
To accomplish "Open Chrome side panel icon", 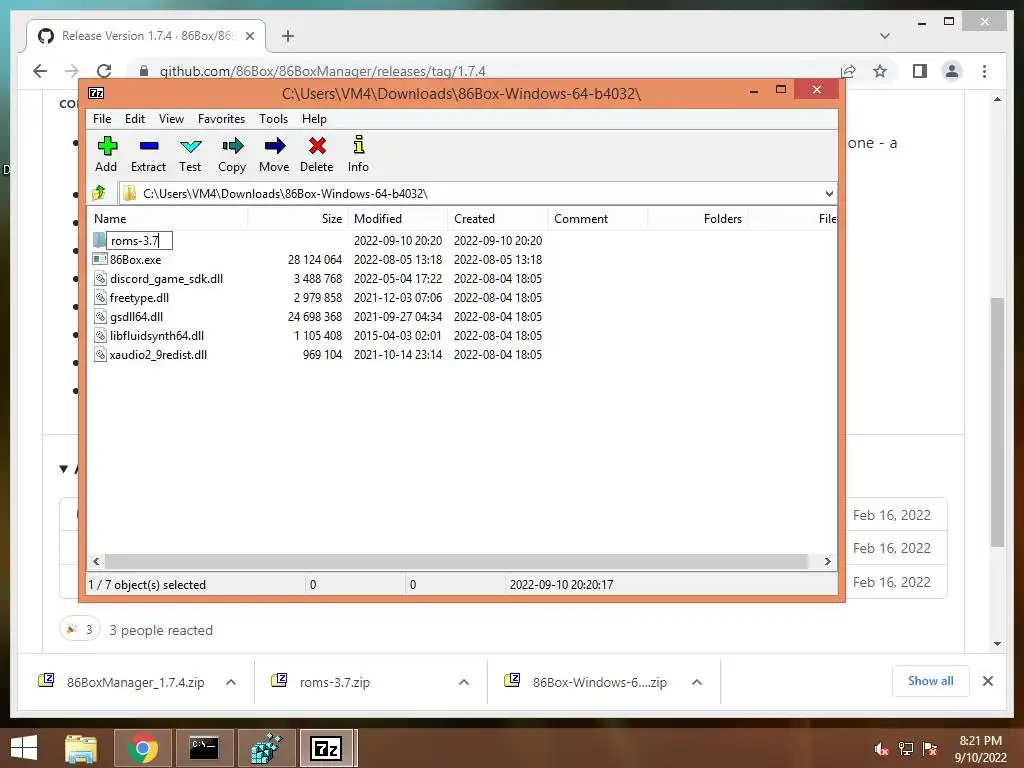I will point(920,71).
